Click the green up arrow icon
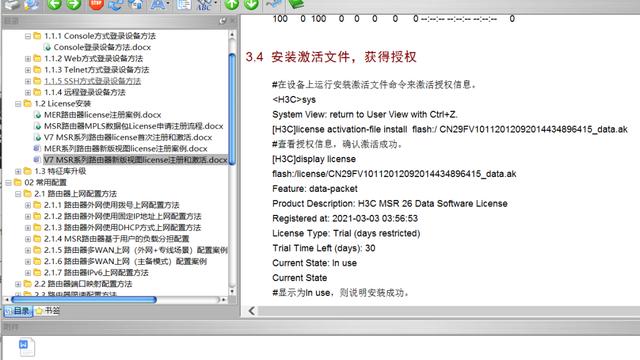 (x=232, y=4)
